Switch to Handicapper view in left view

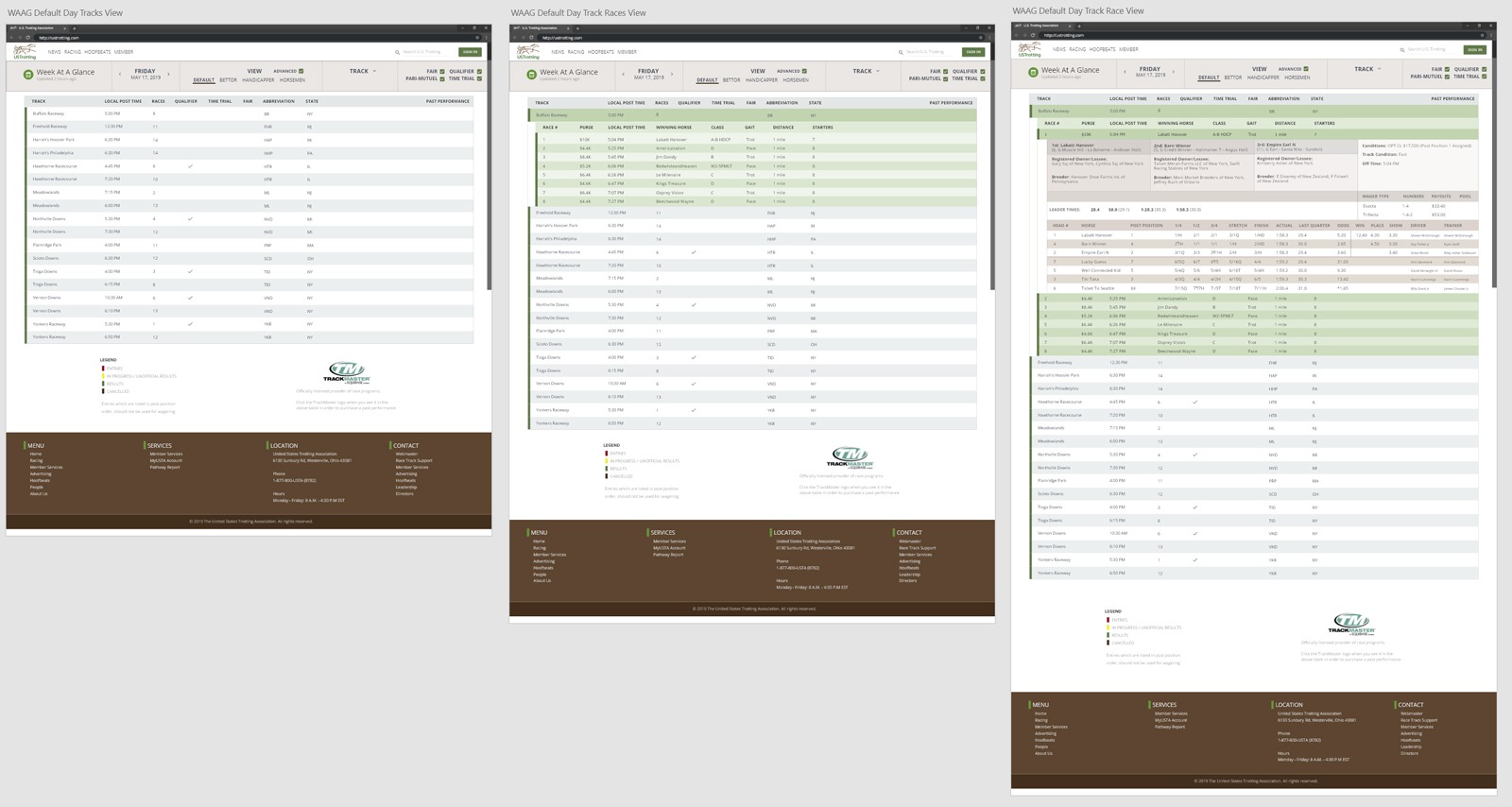258,80
